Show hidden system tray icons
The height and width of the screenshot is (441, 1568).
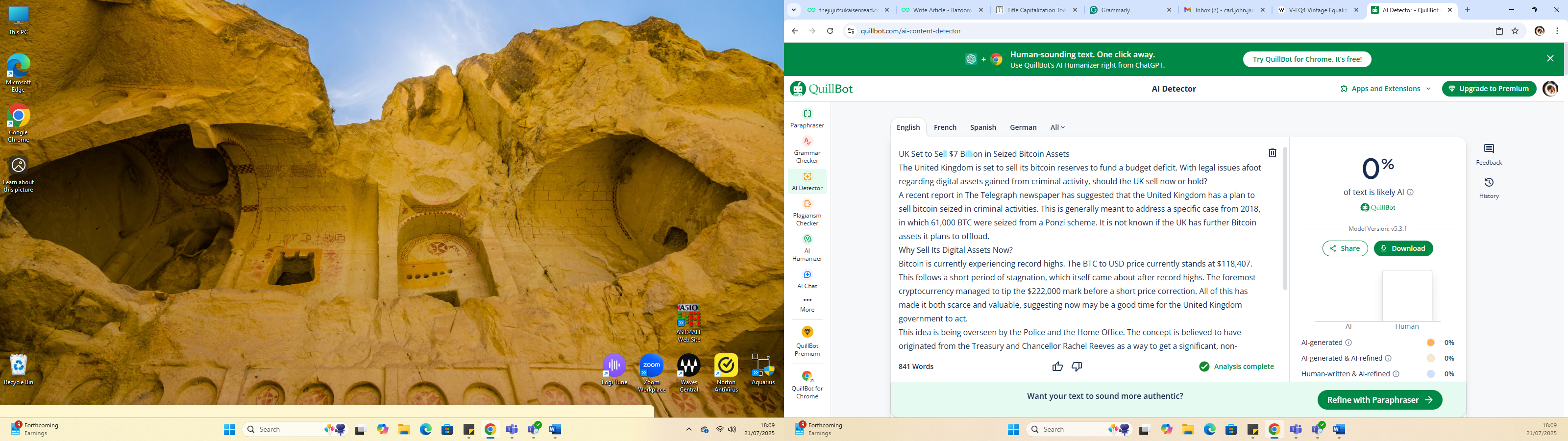point(688,429)
